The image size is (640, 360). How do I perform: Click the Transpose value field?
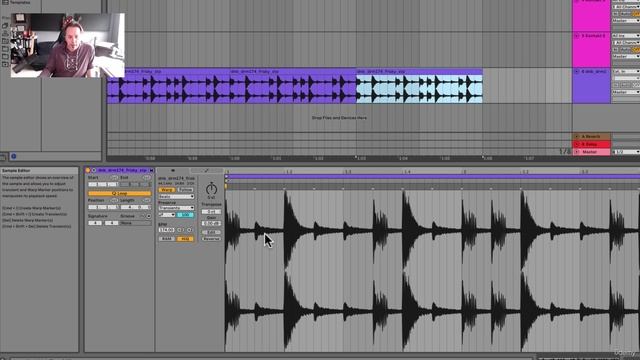tap(211, 211)
